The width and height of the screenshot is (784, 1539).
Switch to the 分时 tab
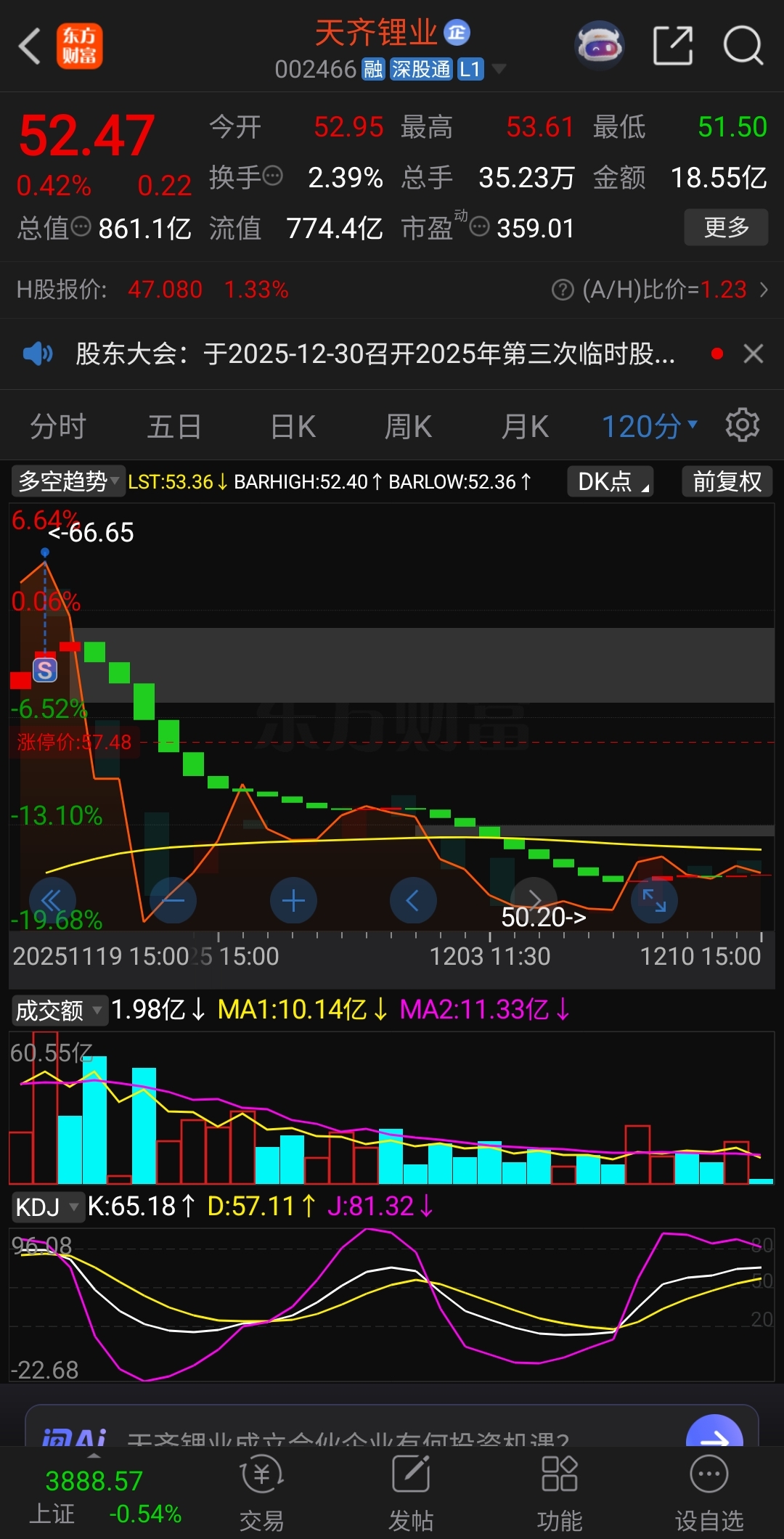click(58, 426)
